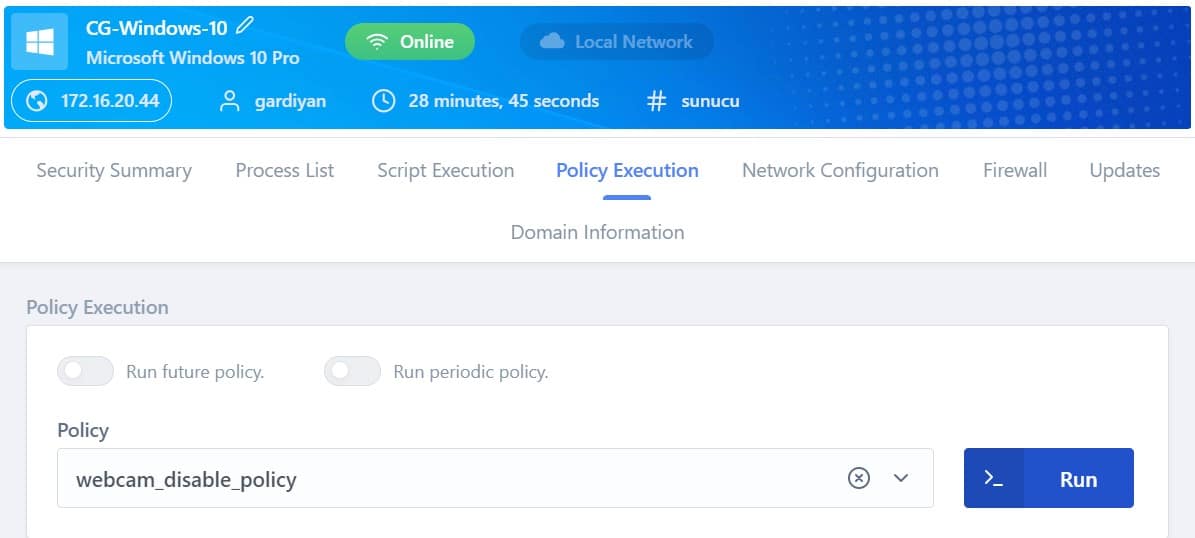Expand the Policy dropdown chevron
This screenshot has width=1195, height=538.
click(x=902, y=478)
